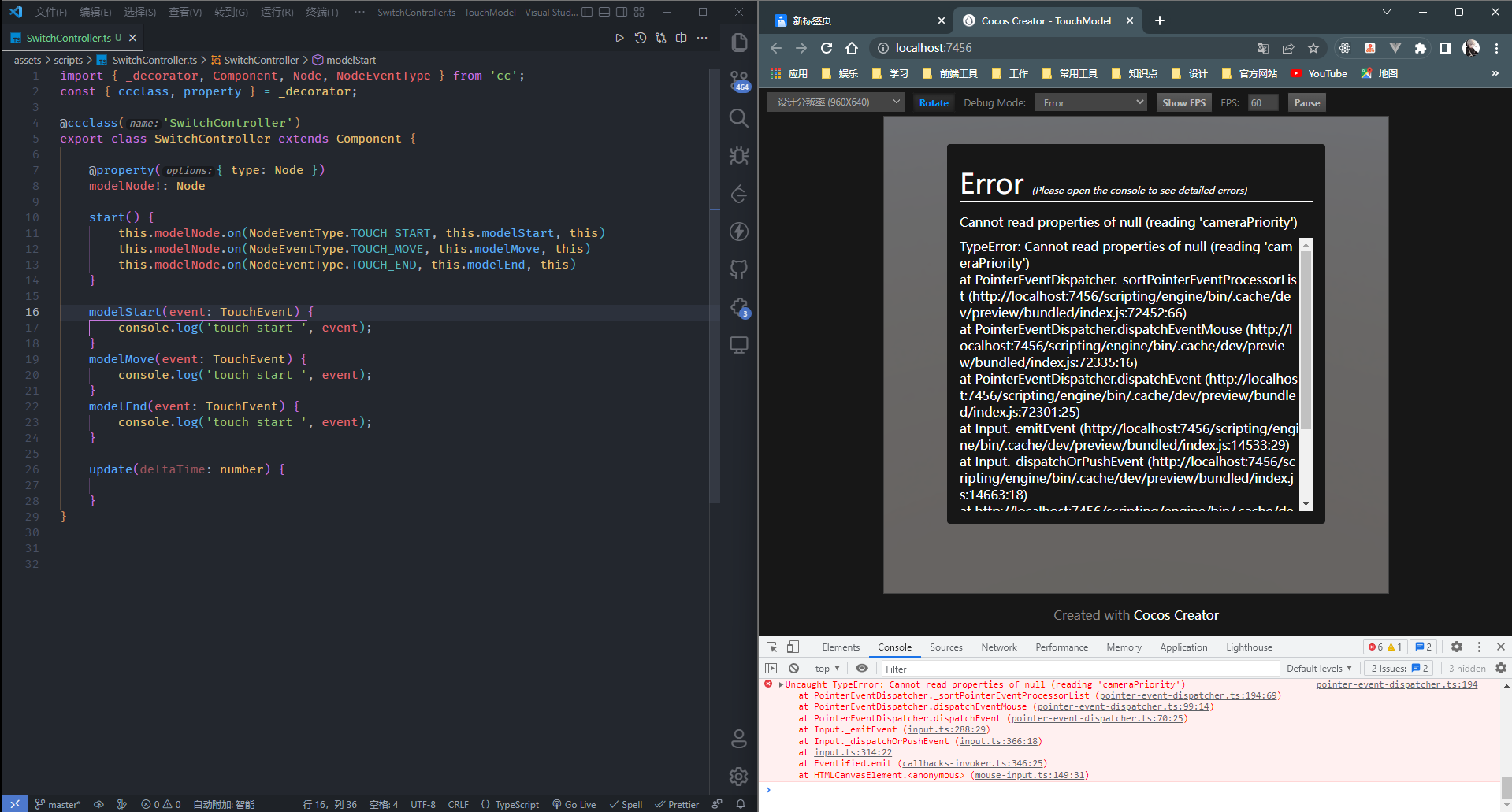Open the Run and Debug bug icon
The width and height of the screenshot is (1512, 812).
pos(739,156)
